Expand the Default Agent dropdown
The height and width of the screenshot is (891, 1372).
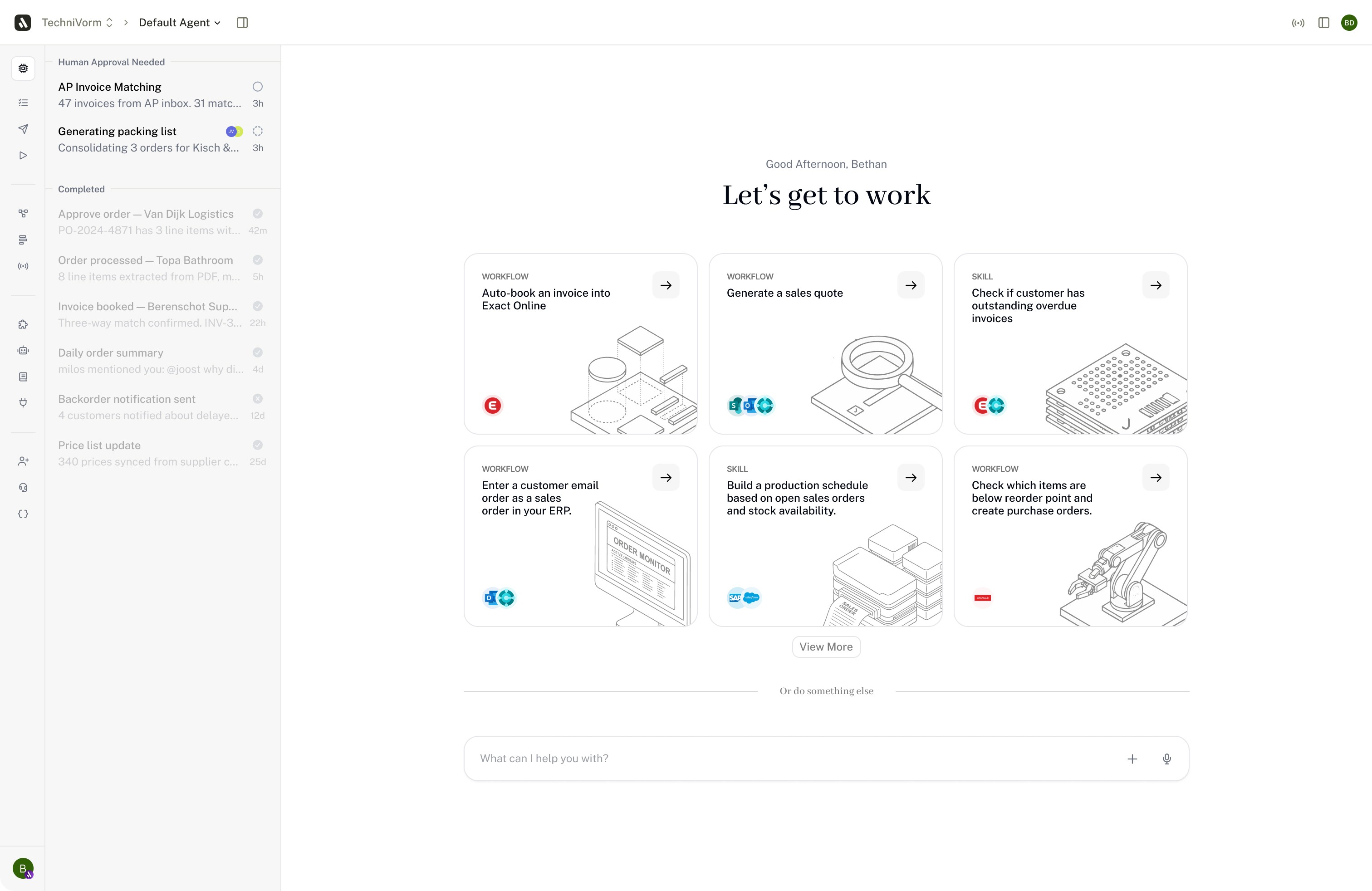tap(179, 23)
